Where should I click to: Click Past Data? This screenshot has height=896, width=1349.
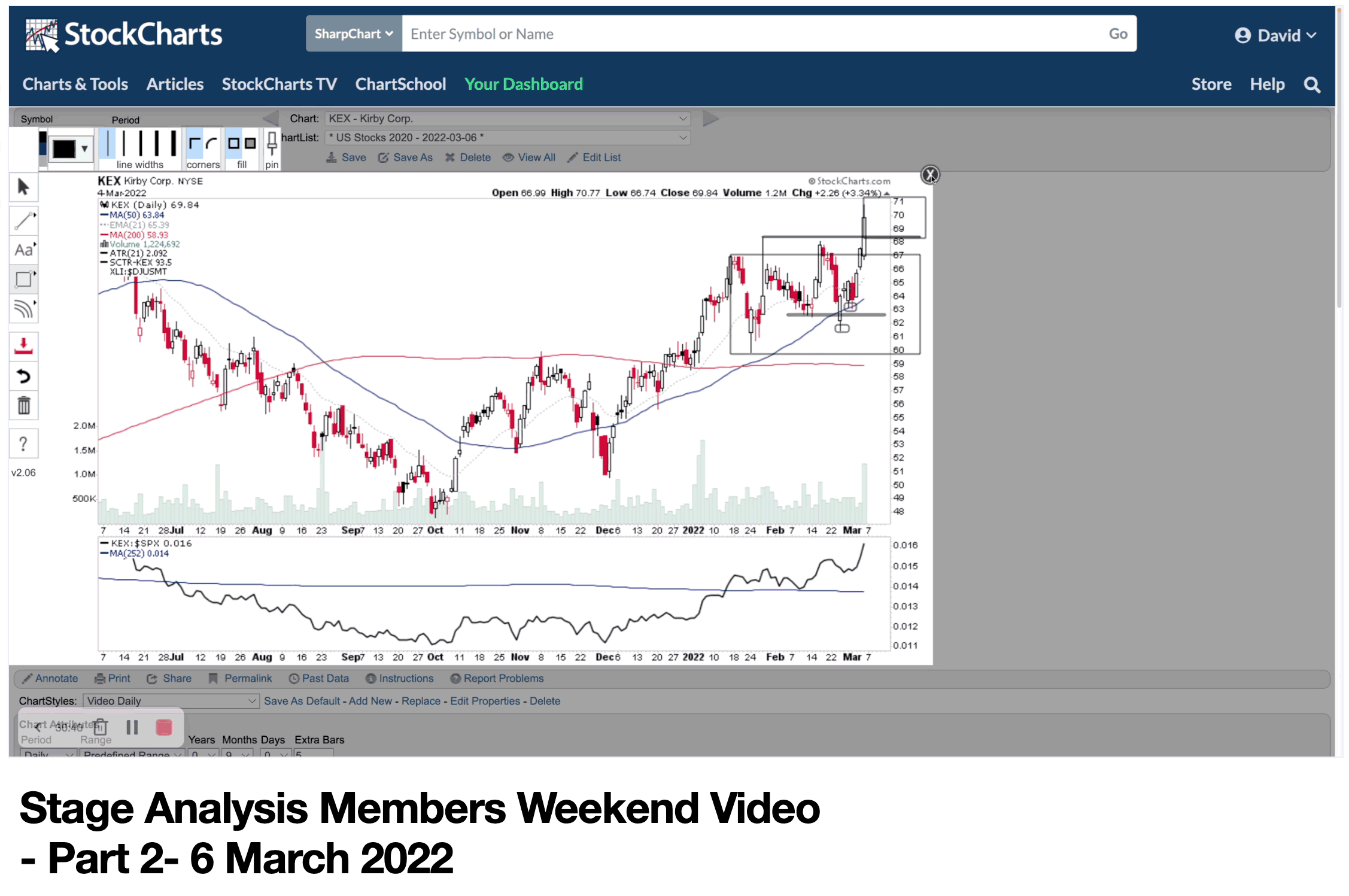tap(318, 678)
